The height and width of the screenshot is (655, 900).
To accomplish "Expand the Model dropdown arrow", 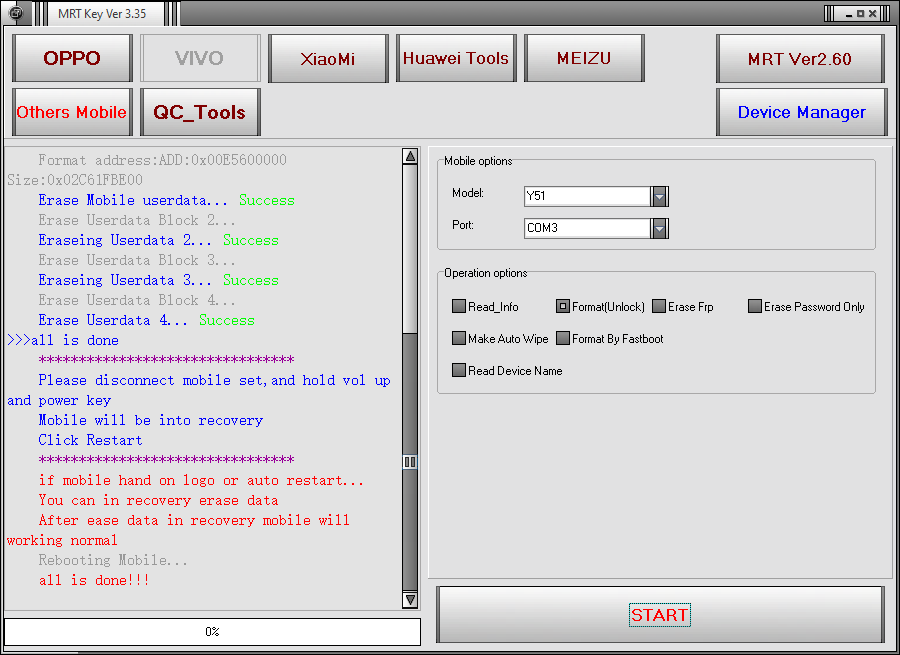I will pyautogui.click(x=660, y=196).
